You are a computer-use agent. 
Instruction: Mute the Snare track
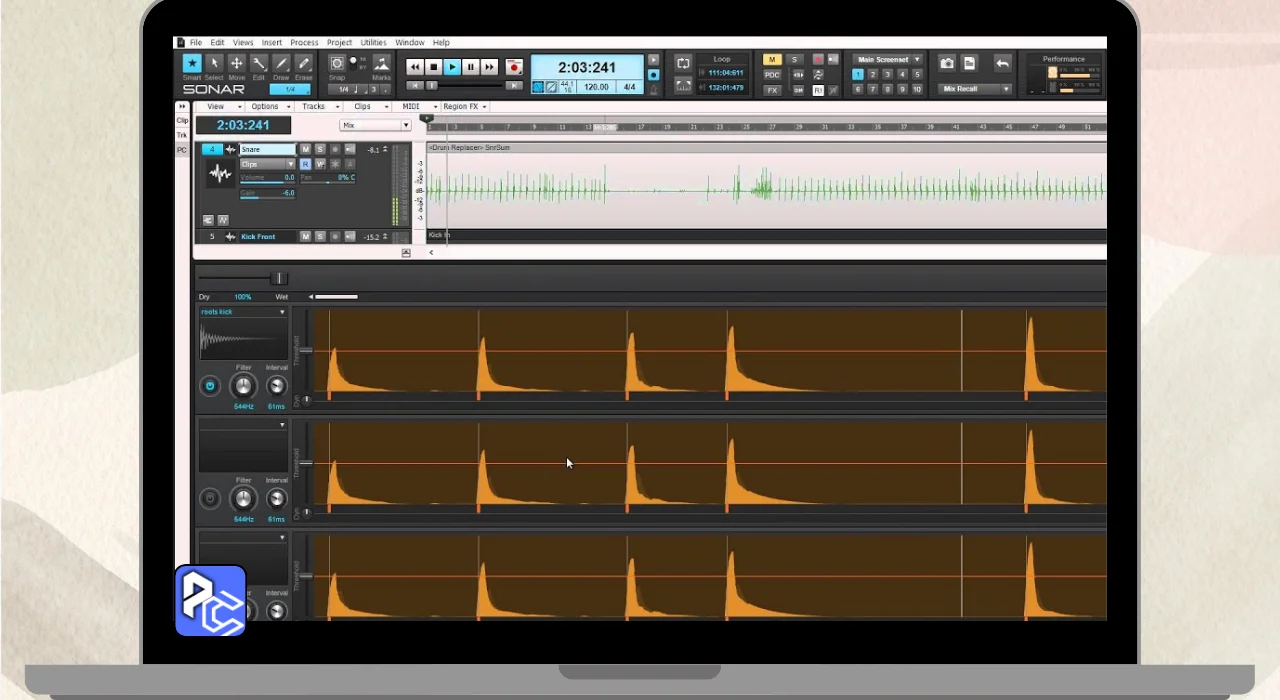306,149
